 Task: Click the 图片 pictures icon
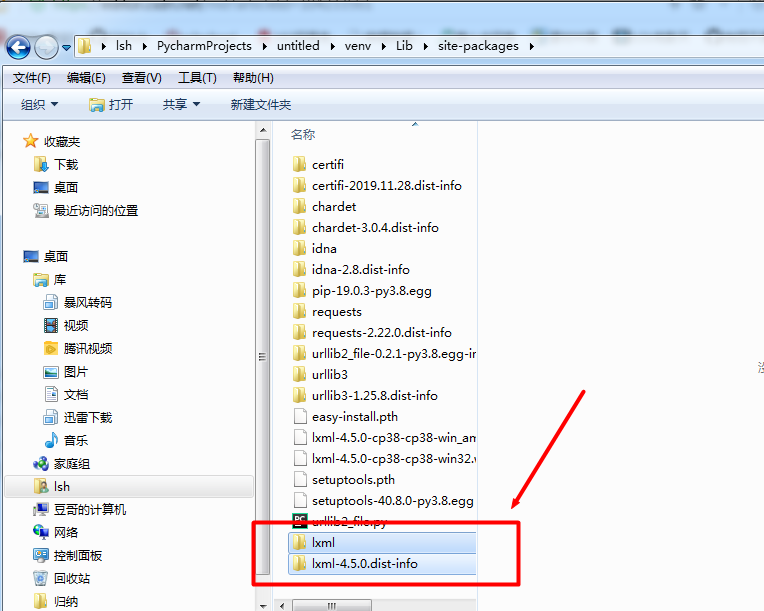51,372
